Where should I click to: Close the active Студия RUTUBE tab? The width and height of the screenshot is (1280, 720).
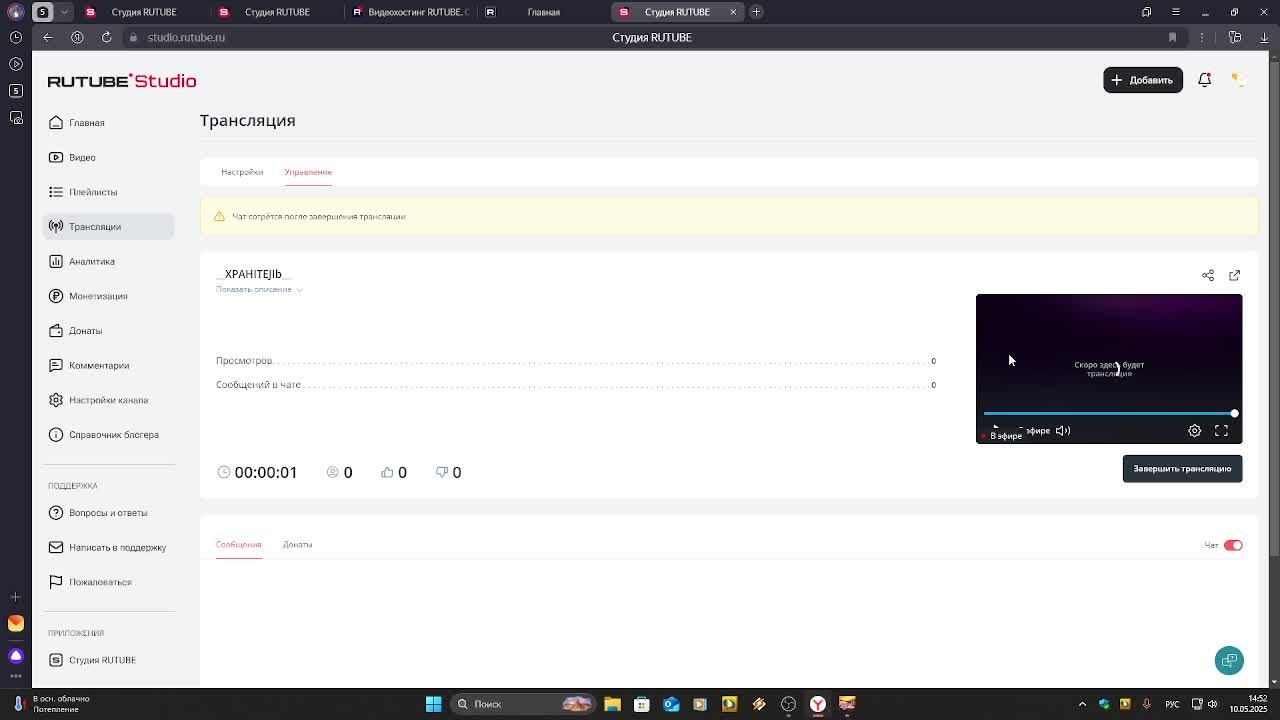[x=733, y=12]
